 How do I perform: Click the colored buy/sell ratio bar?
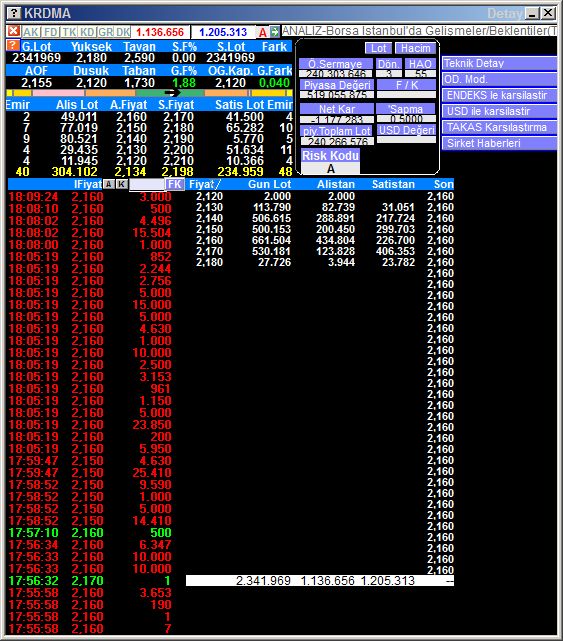149,93
